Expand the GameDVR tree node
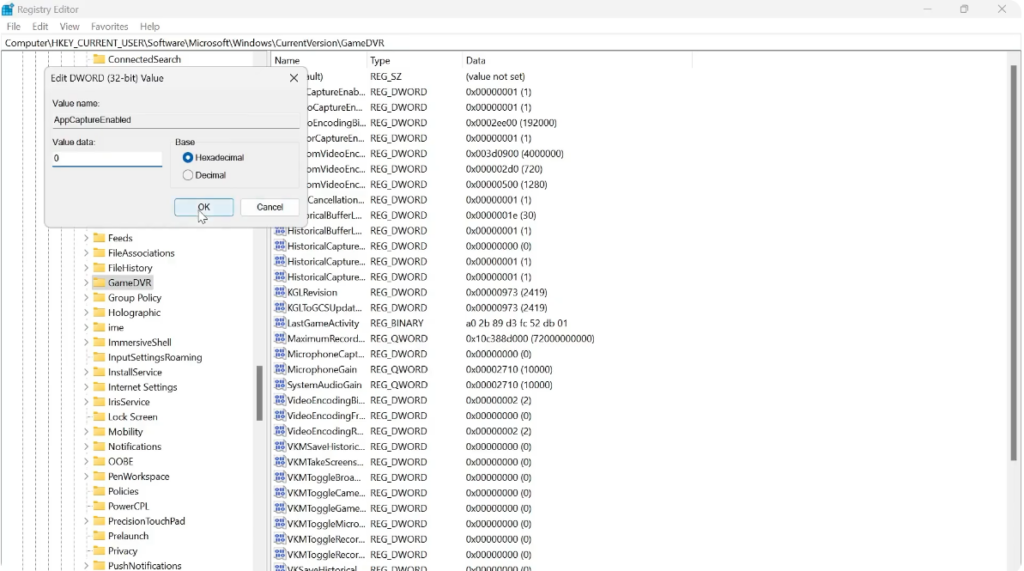1024x571 pixels. (86, 283)
